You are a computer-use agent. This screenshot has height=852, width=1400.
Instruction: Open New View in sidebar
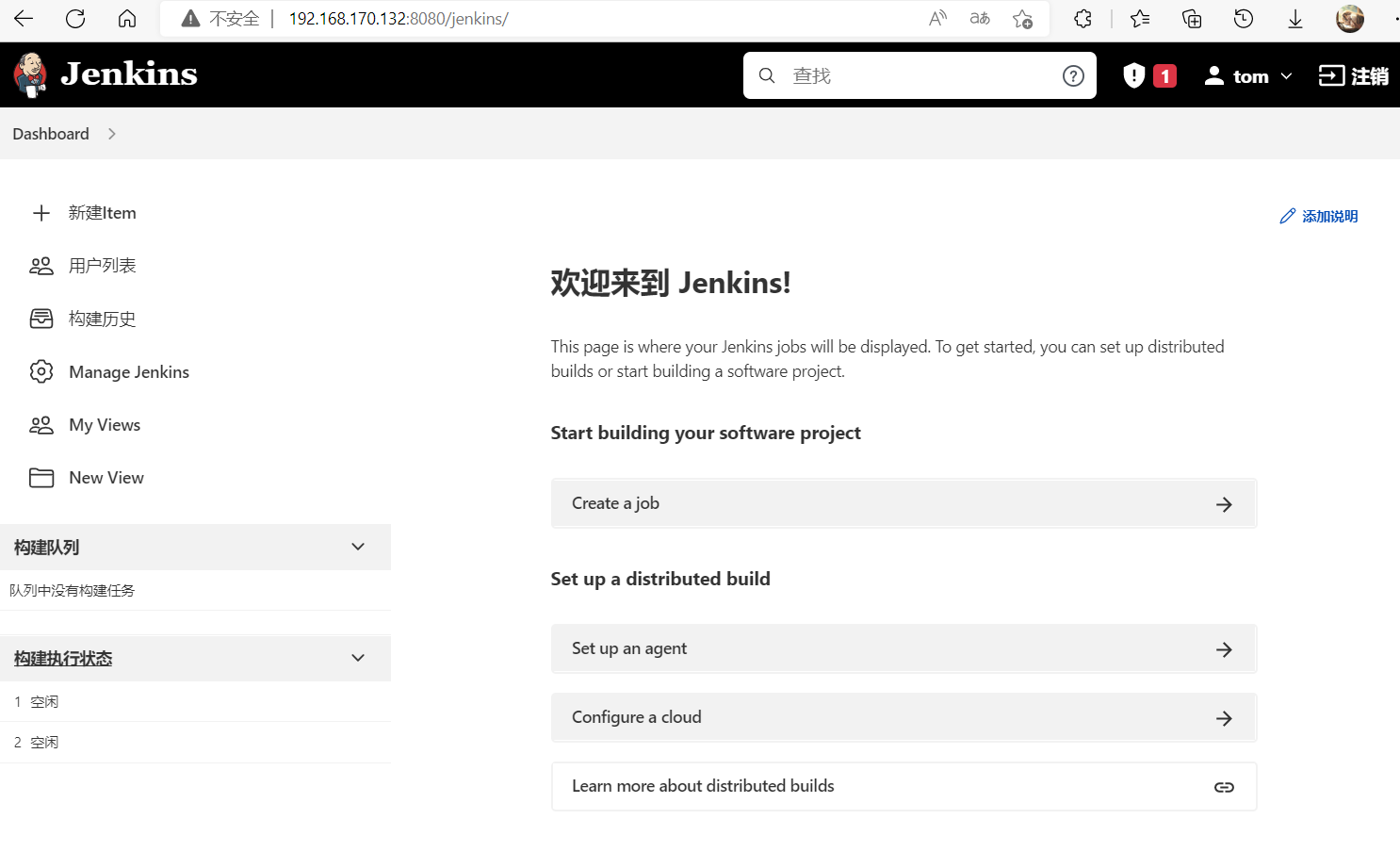click(x=106, y=478)
